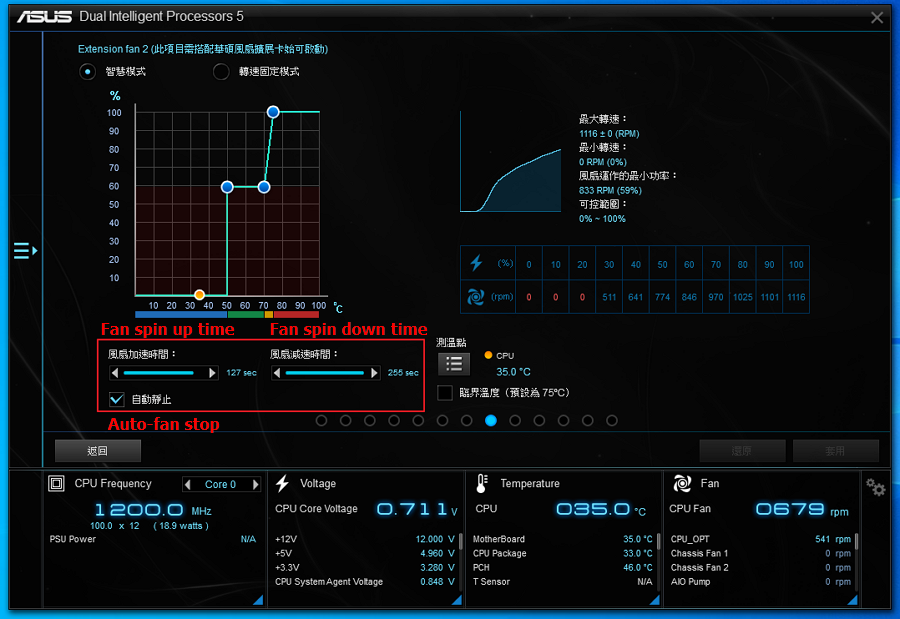Screen dimensions: 900x619
Task: Click the ASUS logo
Action: 45,17
